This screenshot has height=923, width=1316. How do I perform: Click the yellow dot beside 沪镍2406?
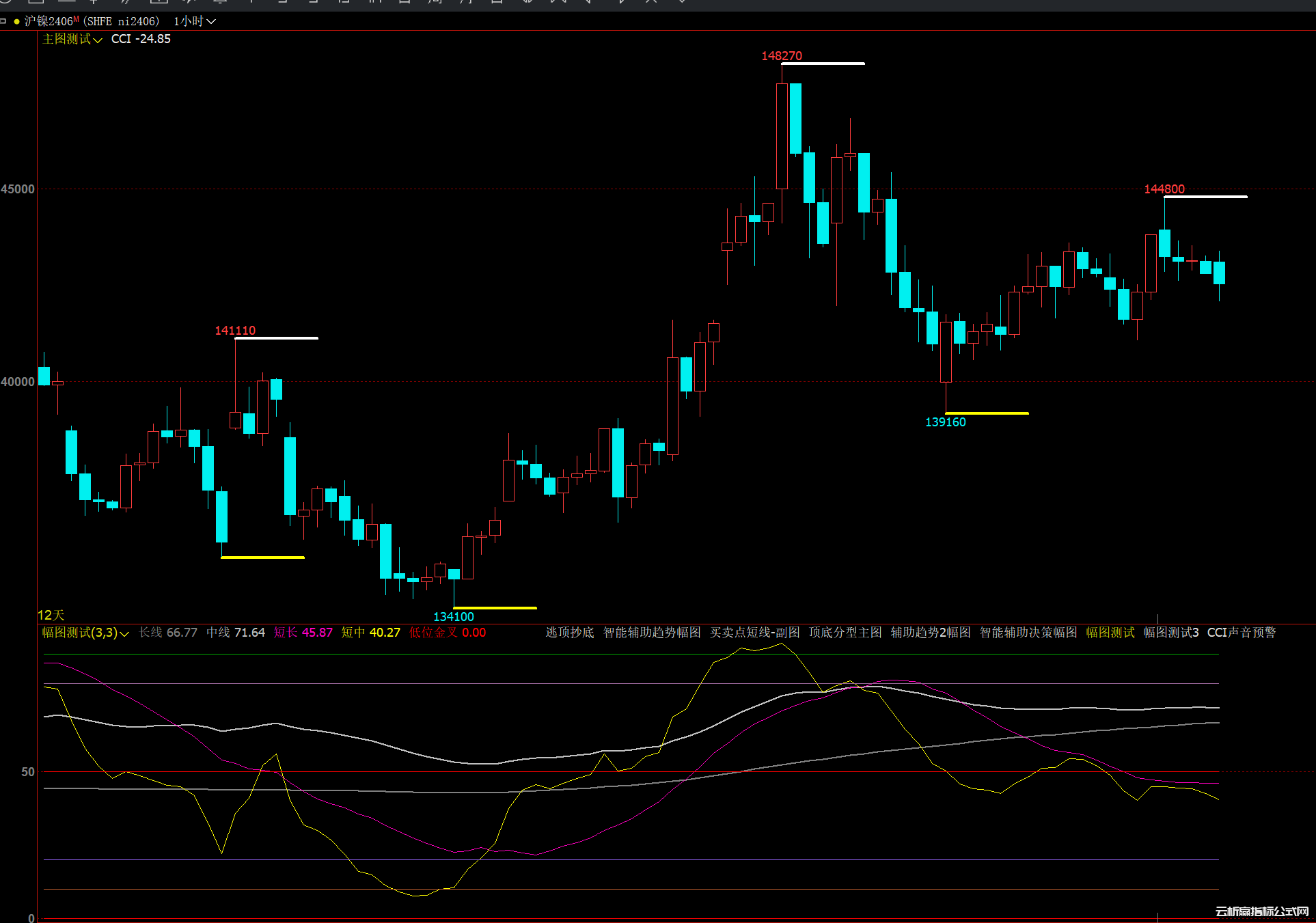click(16, 21)
